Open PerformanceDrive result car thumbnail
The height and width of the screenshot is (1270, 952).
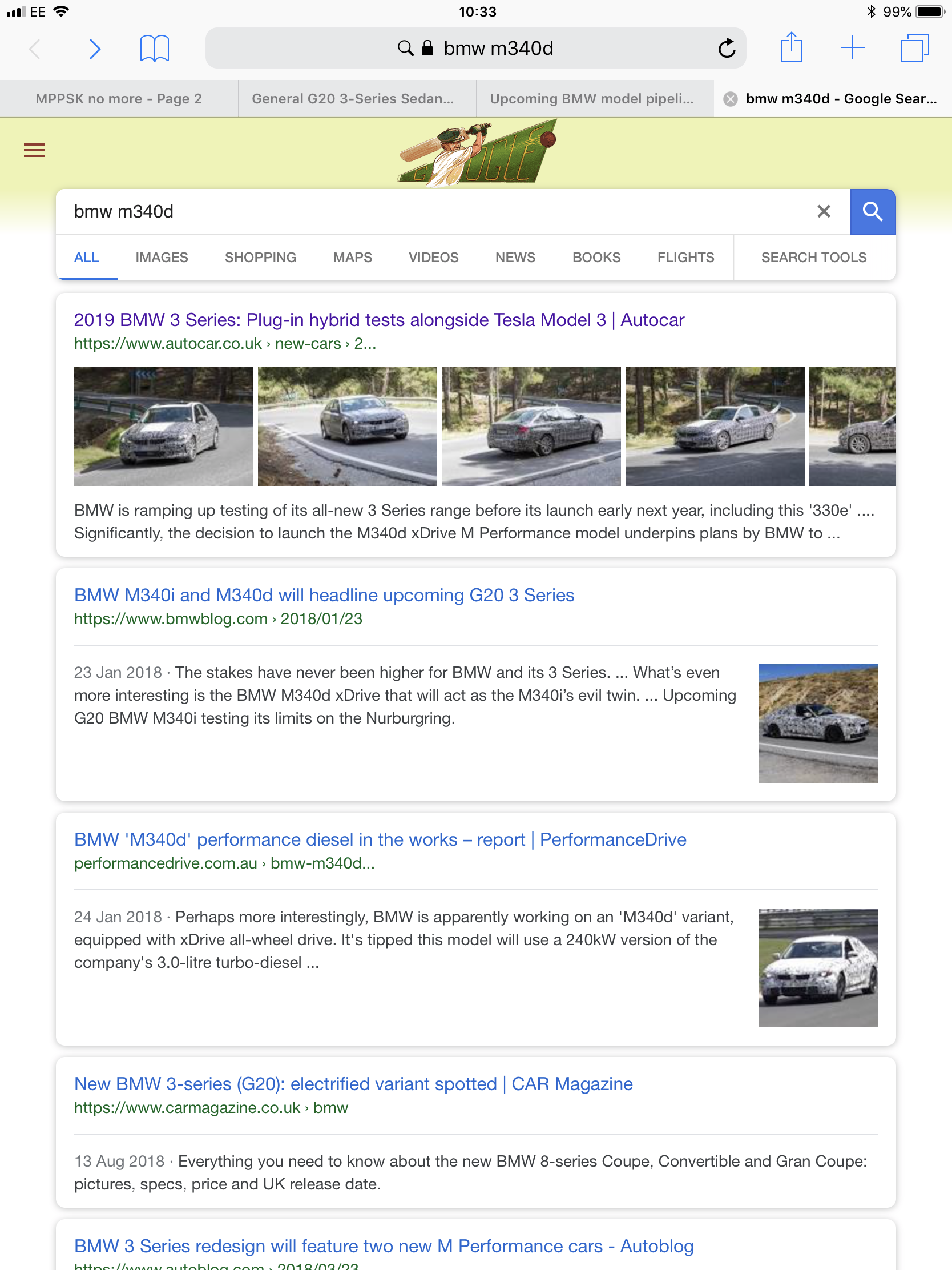[818, 967]
